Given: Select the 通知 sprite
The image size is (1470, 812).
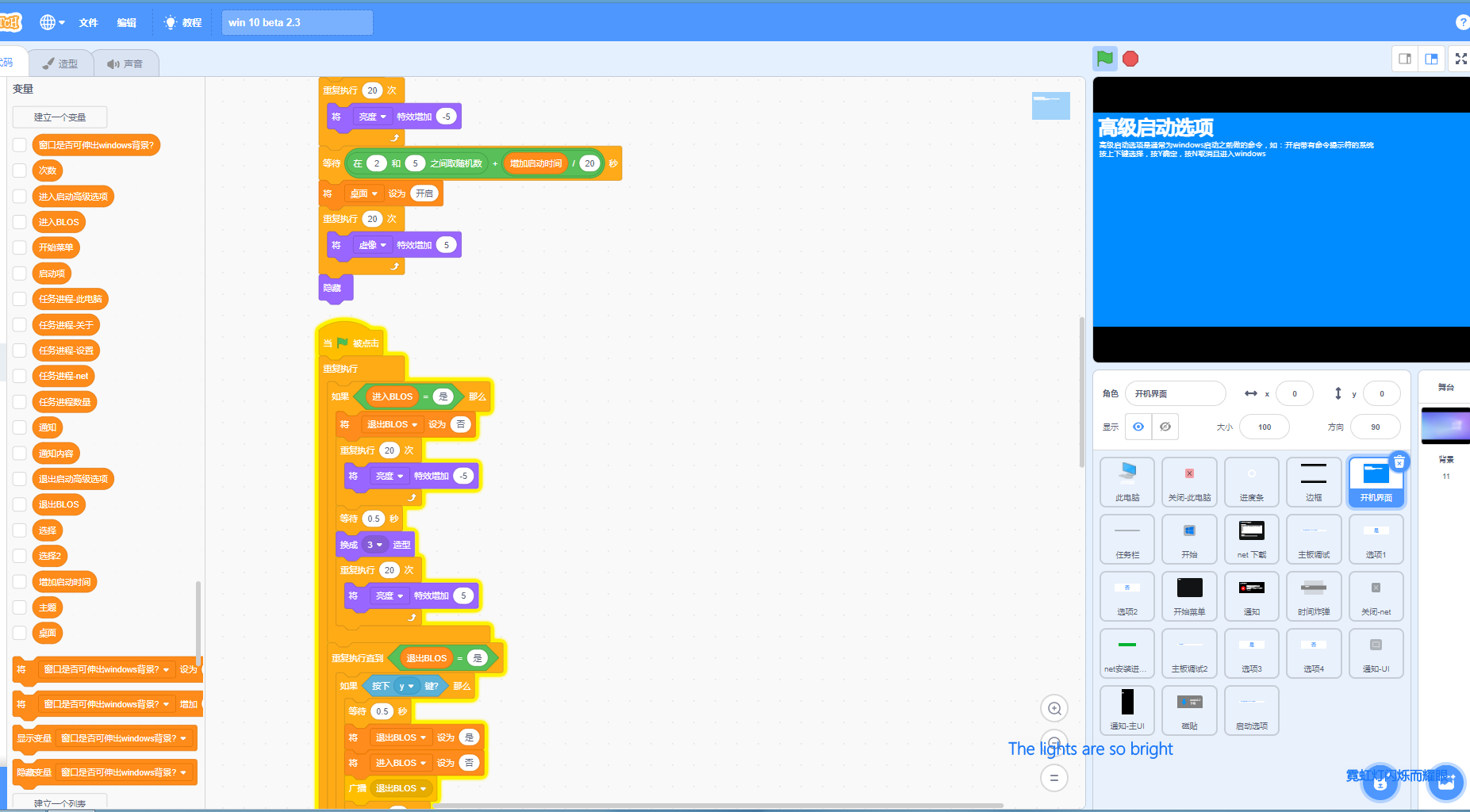Looking at the screenshot, I should click(1251, 596).
